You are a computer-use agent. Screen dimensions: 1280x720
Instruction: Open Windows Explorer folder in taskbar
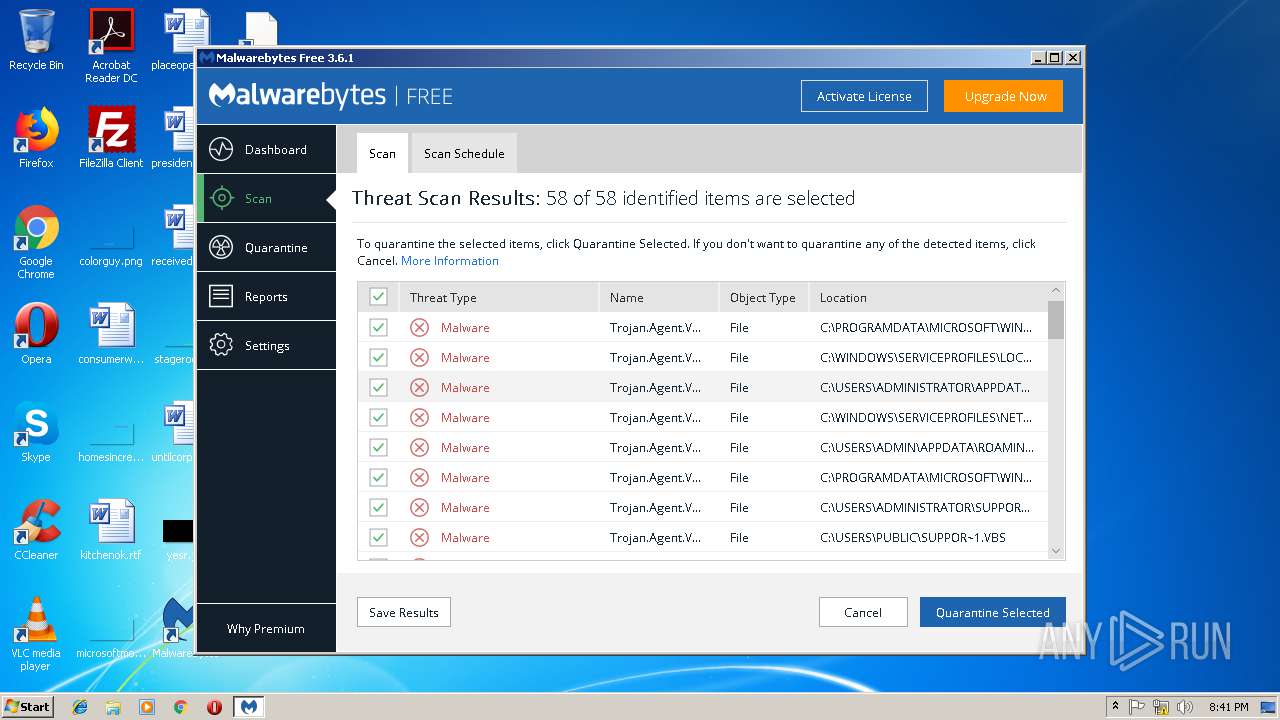coord(113,706)
